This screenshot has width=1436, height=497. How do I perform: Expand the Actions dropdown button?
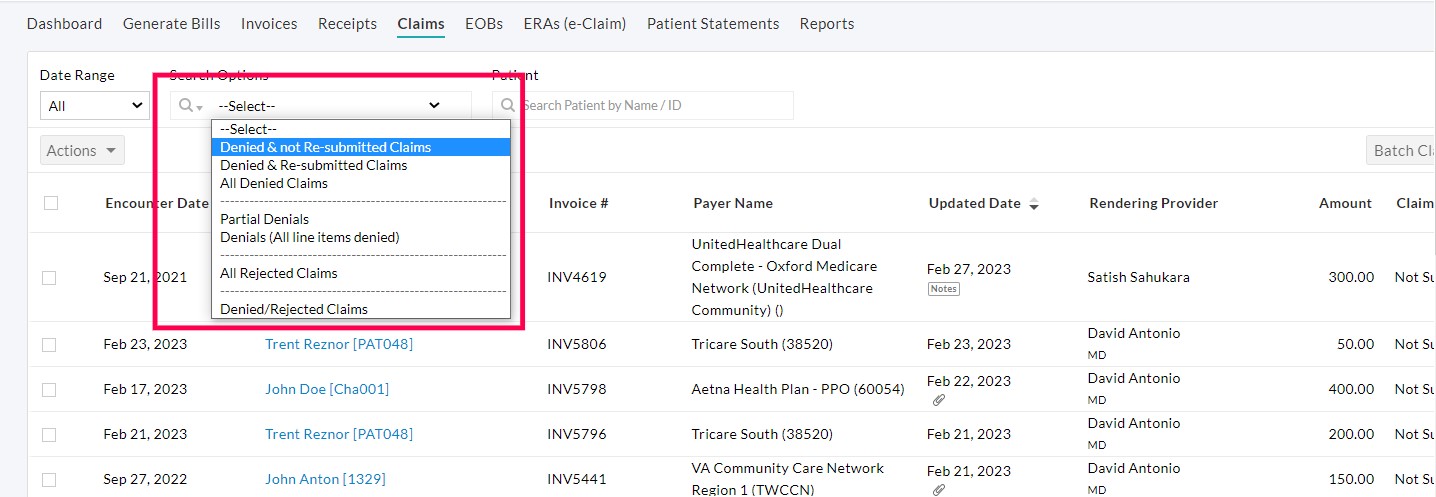(83, 151)
